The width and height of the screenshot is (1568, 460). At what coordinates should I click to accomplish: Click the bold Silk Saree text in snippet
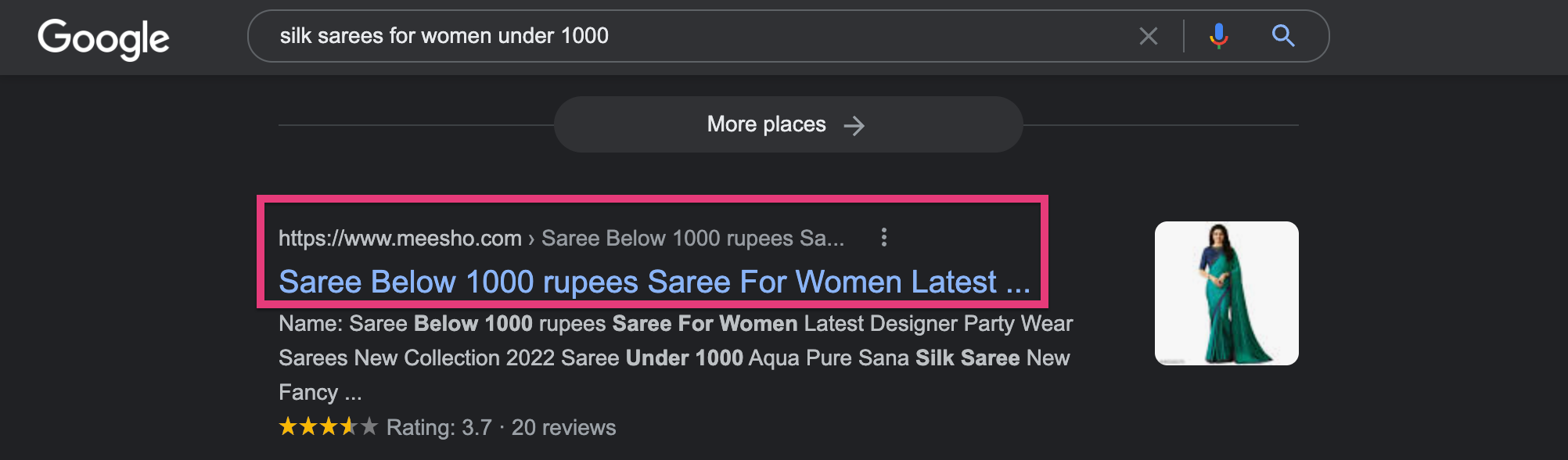[967, 358]
